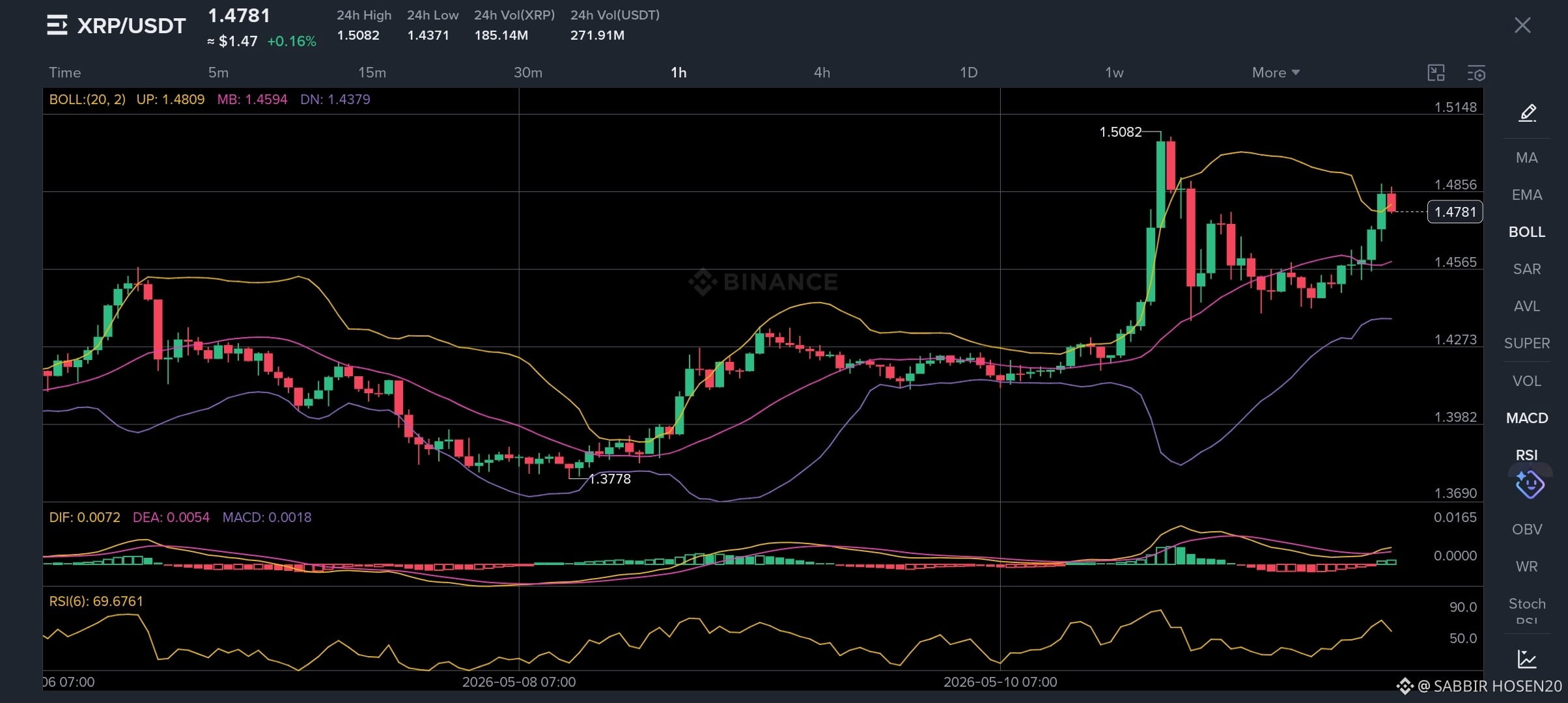The width and height of the screenshot is (1568, 703).
Task: Enable the Stoch RSI indicator
Action: click(x=1526, y=611)
